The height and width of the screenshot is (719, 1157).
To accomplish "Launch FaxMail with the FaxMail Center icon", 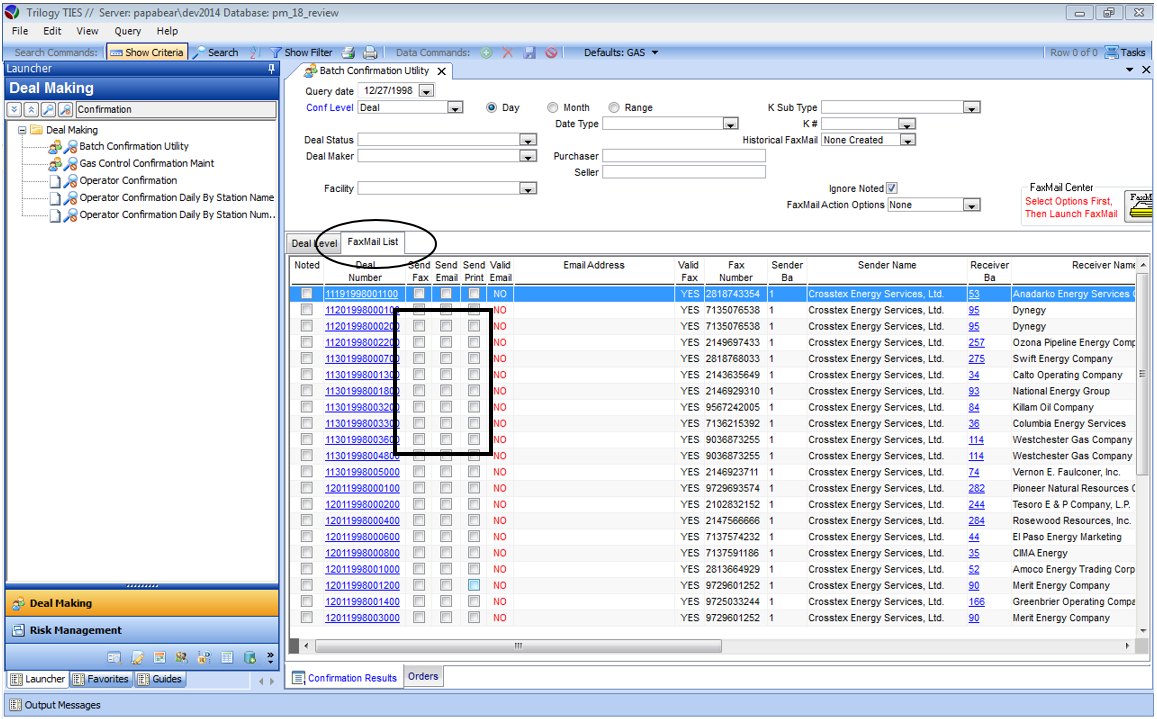I will coord(1139,204).
